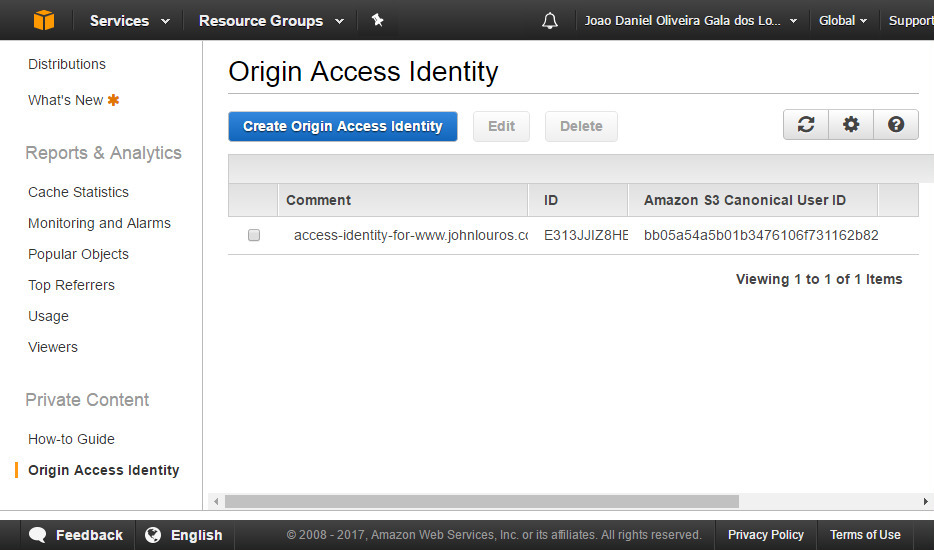Click the access-identity-for-www.johnlouros comment cell
This screenshot has width=934, height=550.
pos(410,235)
